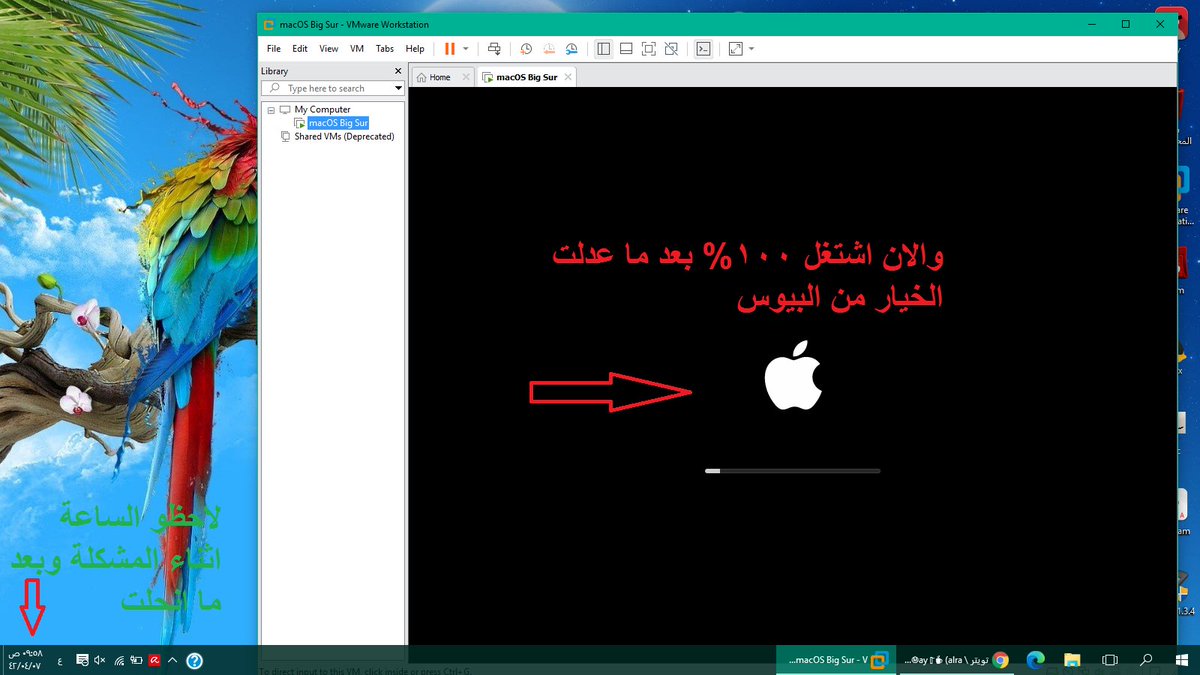Open the power options dropdown beside Pause
Image resolution: width=1200 pixels, height=675 pixels.
[x=466, y=48]
